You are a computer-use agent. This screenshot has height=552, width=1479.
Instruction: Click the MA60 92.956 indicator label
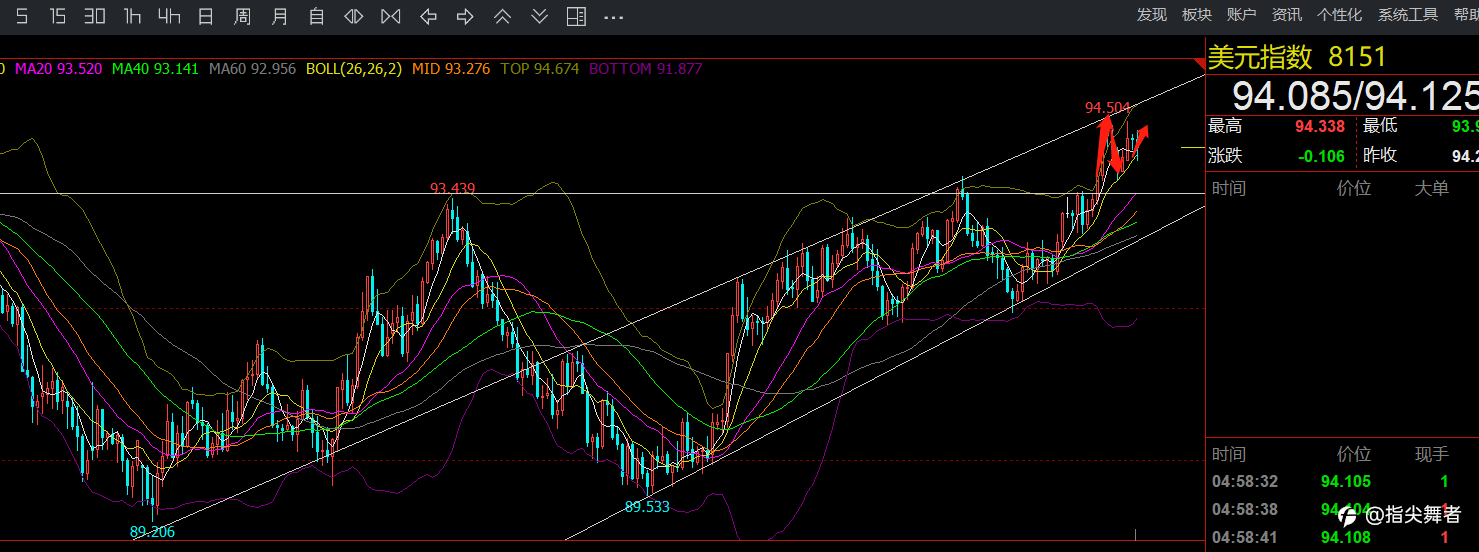tap(252, 69)
